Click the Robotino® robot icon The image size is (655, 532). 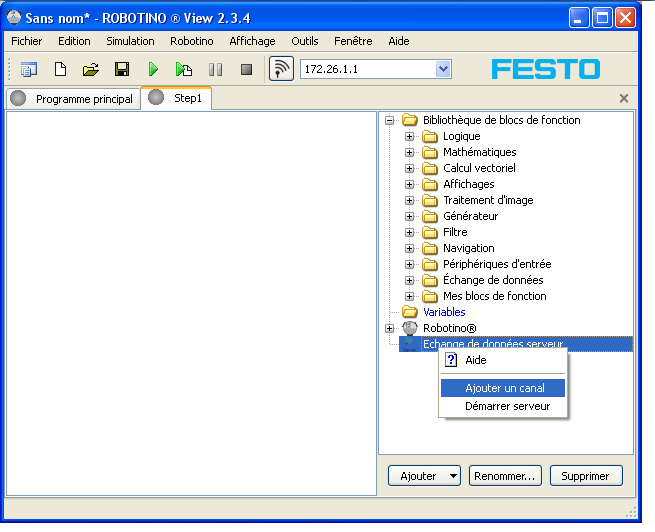click(x=409, y=328)
